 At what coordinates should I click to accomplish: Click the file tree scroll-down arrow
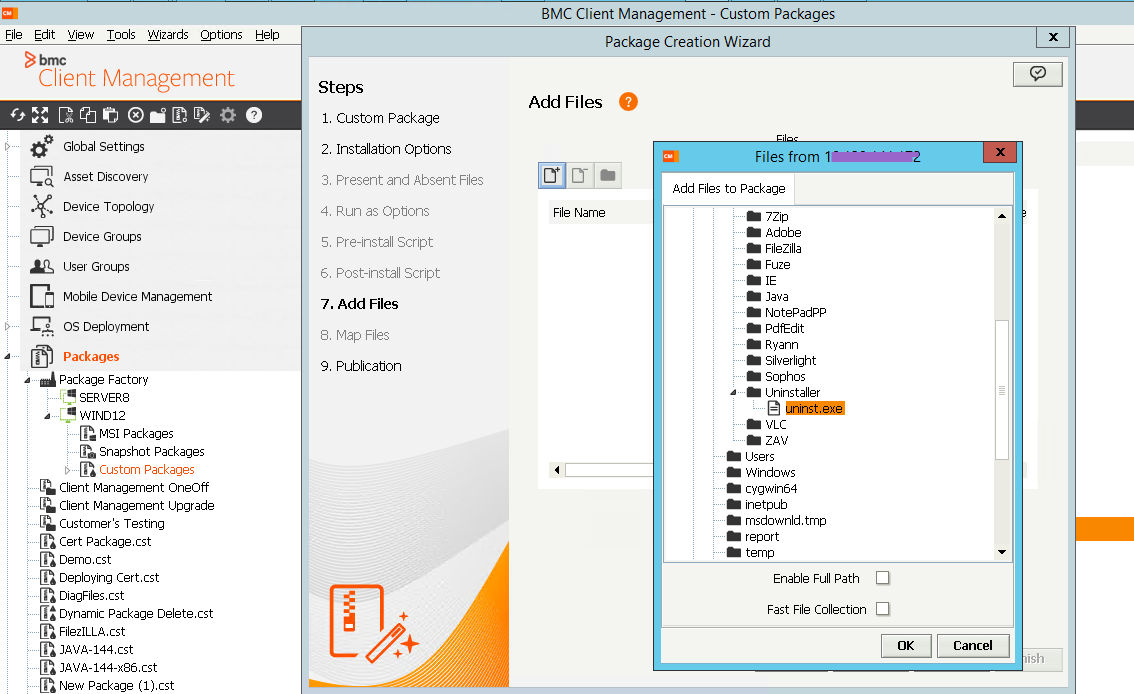coord(1002,552)
